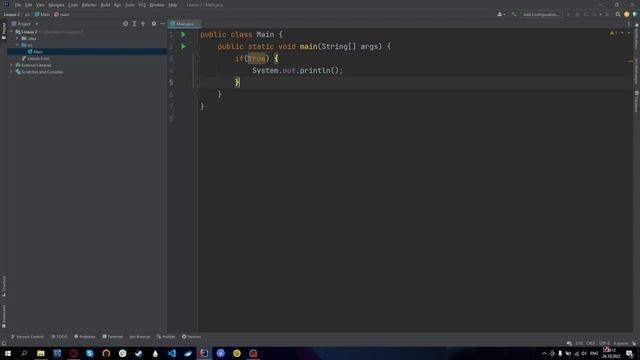Toggle the Project side tab
This screenshot has height=360, width=640.
pyautogui.click(x=4, y=31)
